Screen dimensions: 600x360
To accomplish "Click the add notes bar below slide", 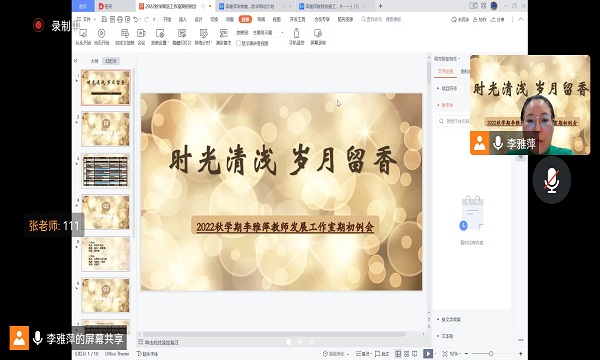I will tap(282, 342).
